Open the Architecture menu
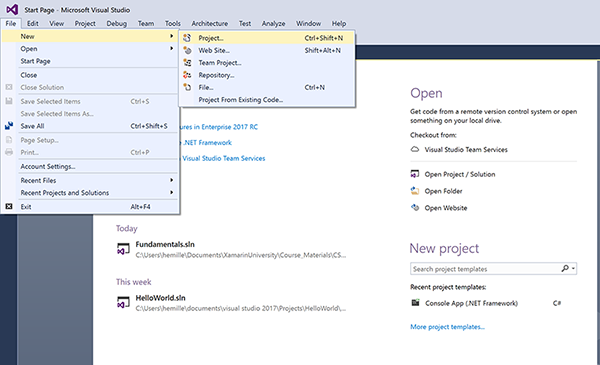This screenshot has width=600, height=365. pyautogui.click(x=209, y=23)
